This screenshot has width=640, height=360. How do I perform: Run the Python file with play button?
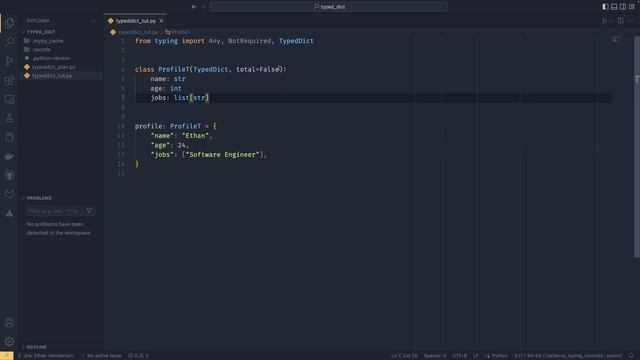(x=604, y=21)
